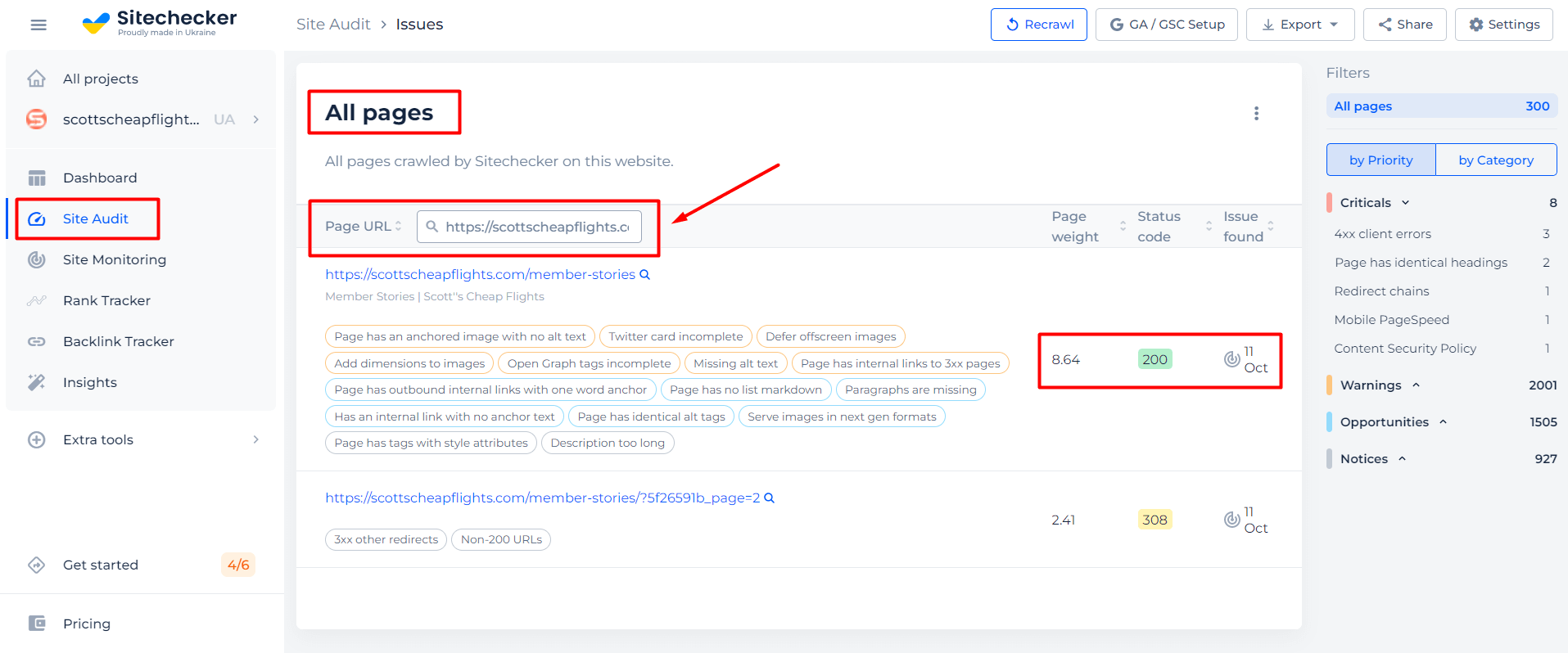The image size is (1568, 653).
Task: Switch to by Priority tab
Action: click(x=1380, y=160)
